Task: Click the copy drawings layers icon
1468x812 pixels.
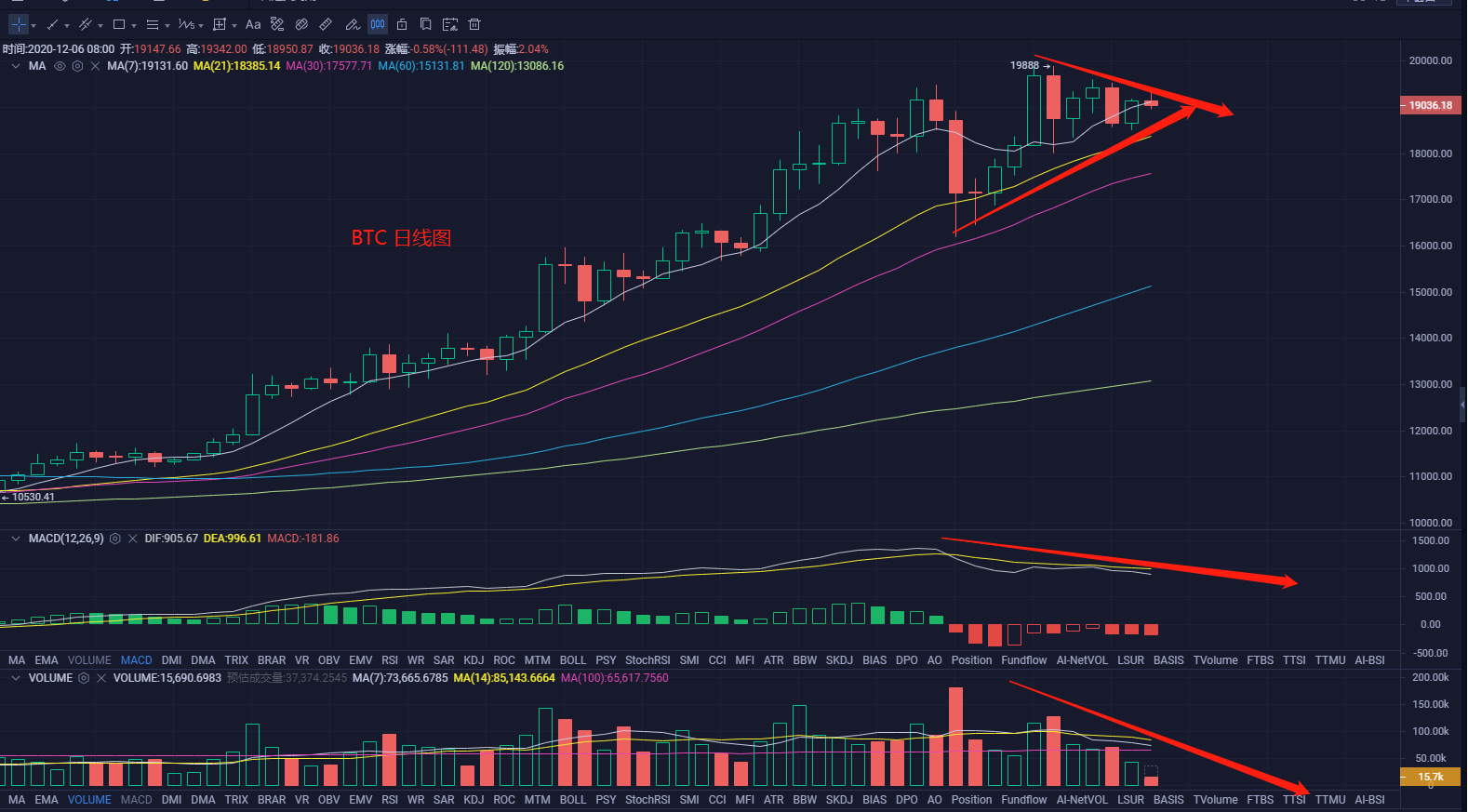Action: click(425, 24)
